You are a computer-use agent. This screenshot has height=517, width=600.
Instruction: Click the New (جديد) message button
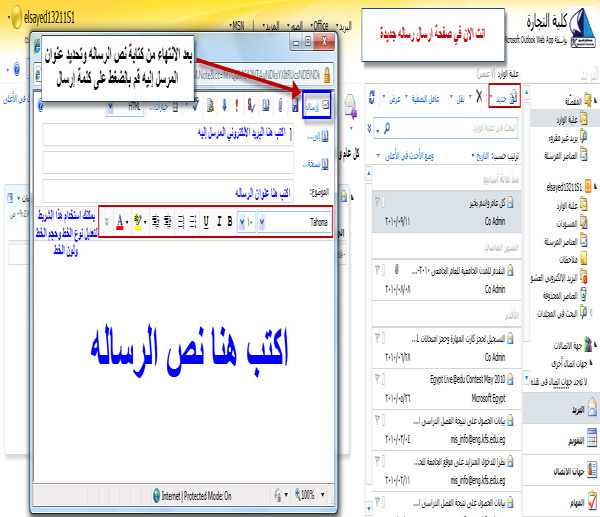coord(499,96)
